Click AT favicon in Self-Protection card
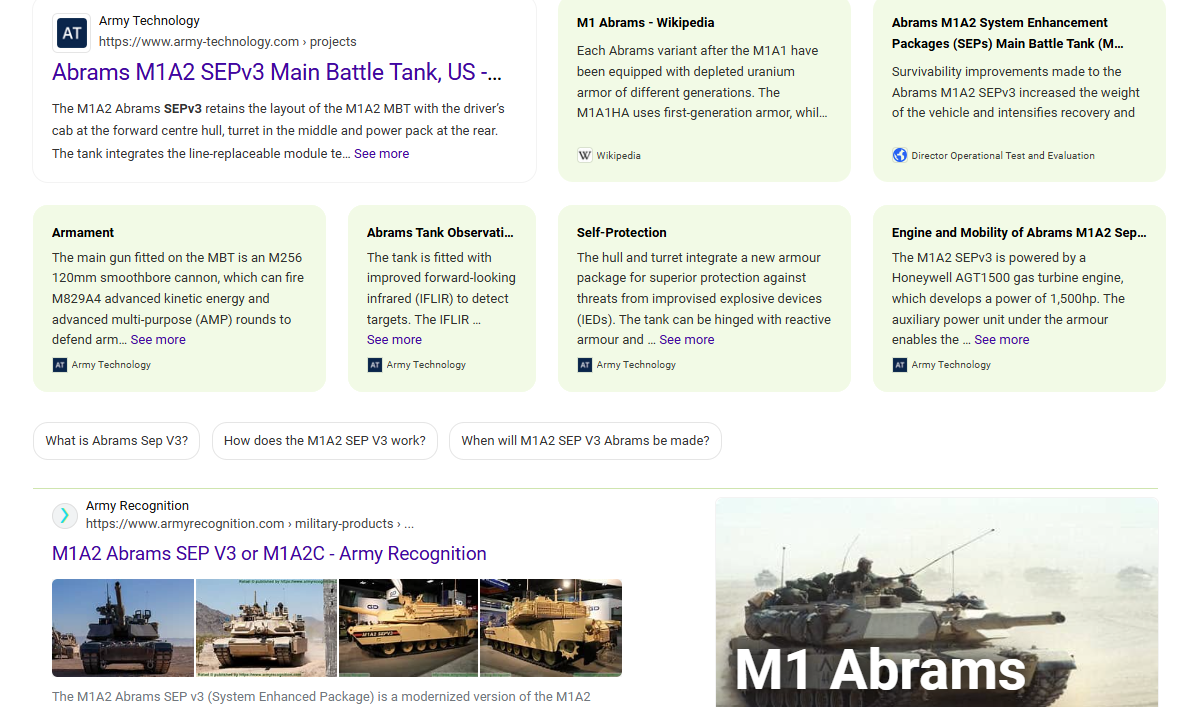 pos(585,365)
